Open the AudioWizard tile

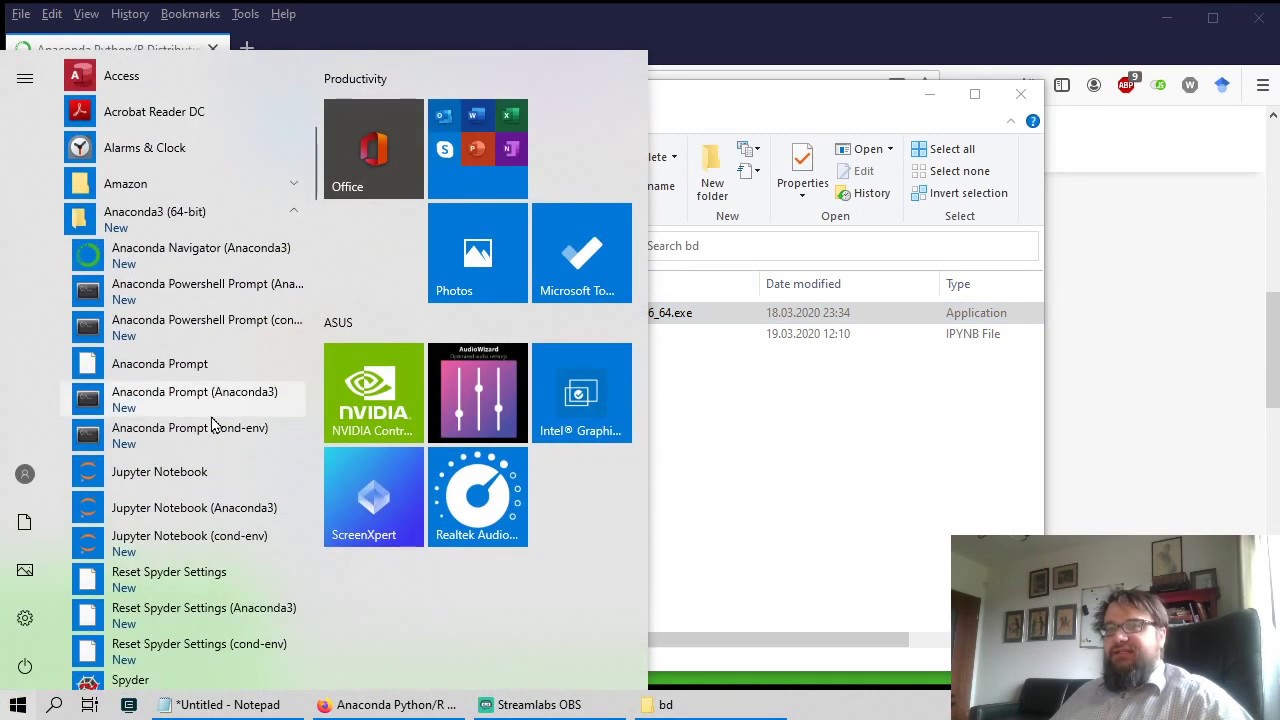478,393
